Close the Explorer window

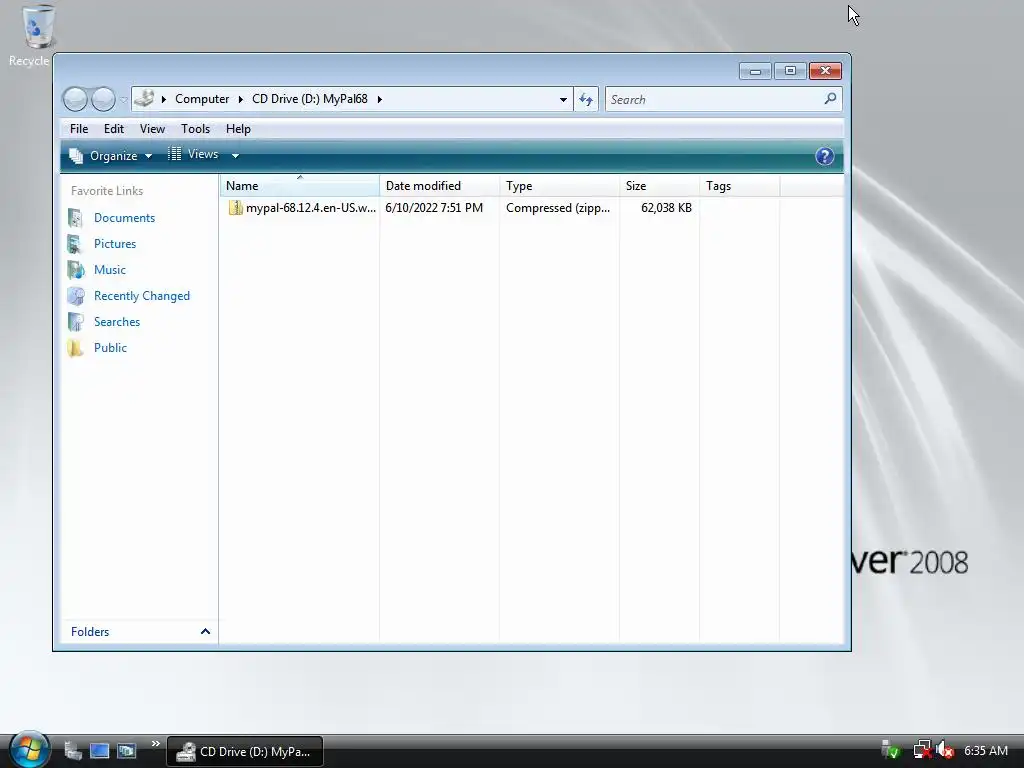[x=825, y=71]
